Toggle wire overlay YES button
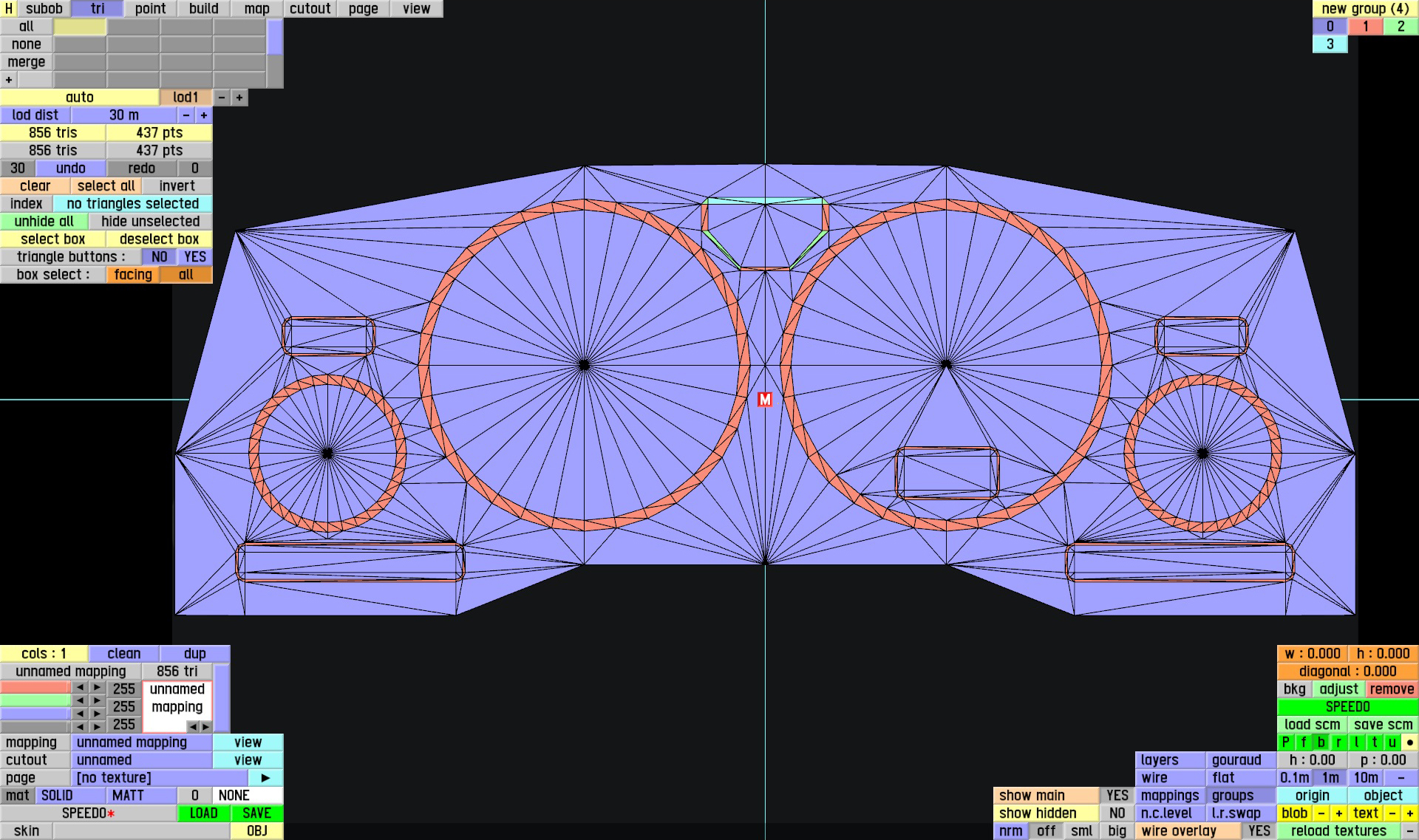The height and width of the screenshot is (840, 1419). click(x=1259, y=831)
